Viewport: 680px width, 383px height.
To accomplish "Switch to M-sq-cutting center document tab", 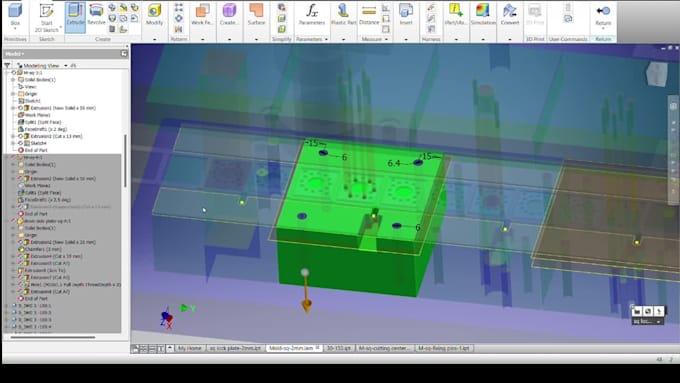I will pos(384,348).
